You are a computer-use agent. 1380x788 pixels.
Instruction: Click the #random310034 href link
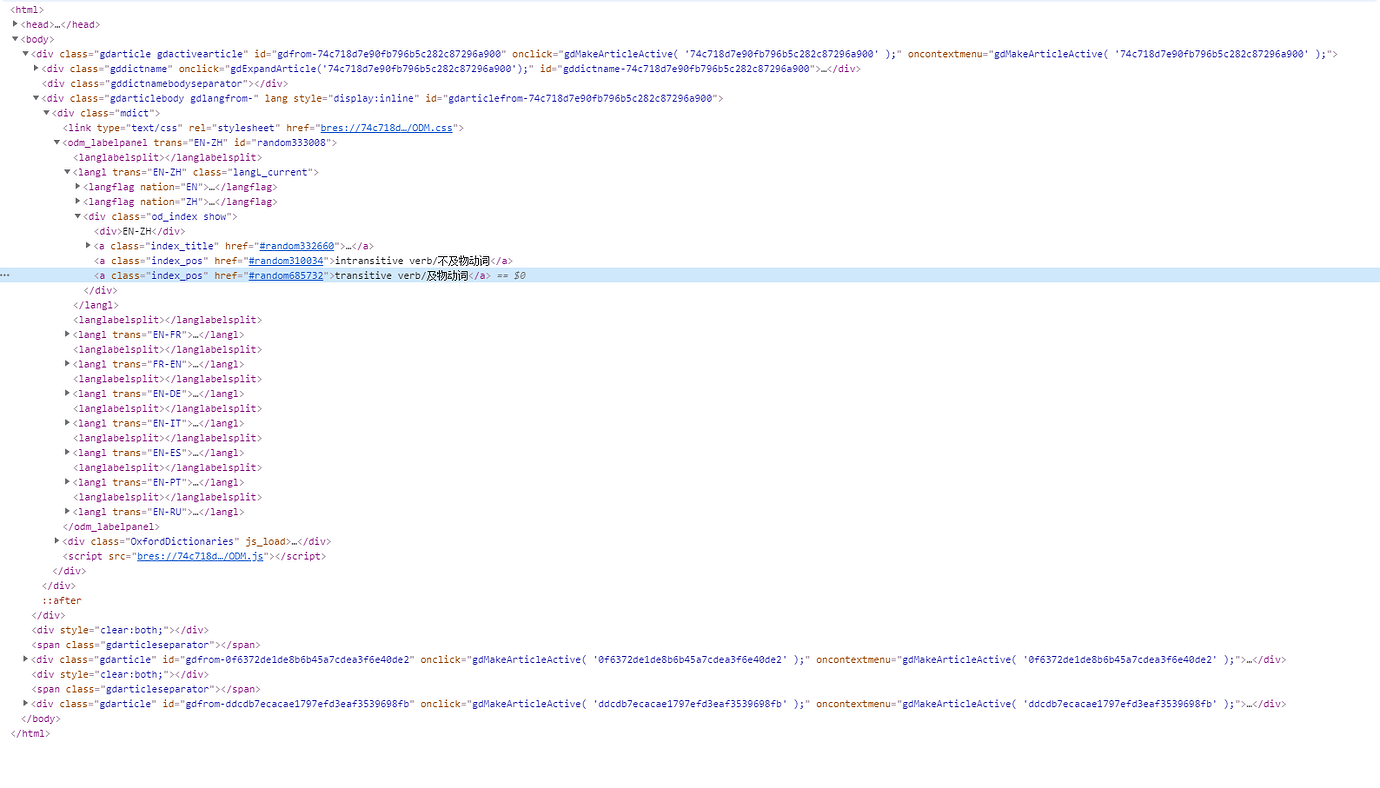(x=286, y=261)
